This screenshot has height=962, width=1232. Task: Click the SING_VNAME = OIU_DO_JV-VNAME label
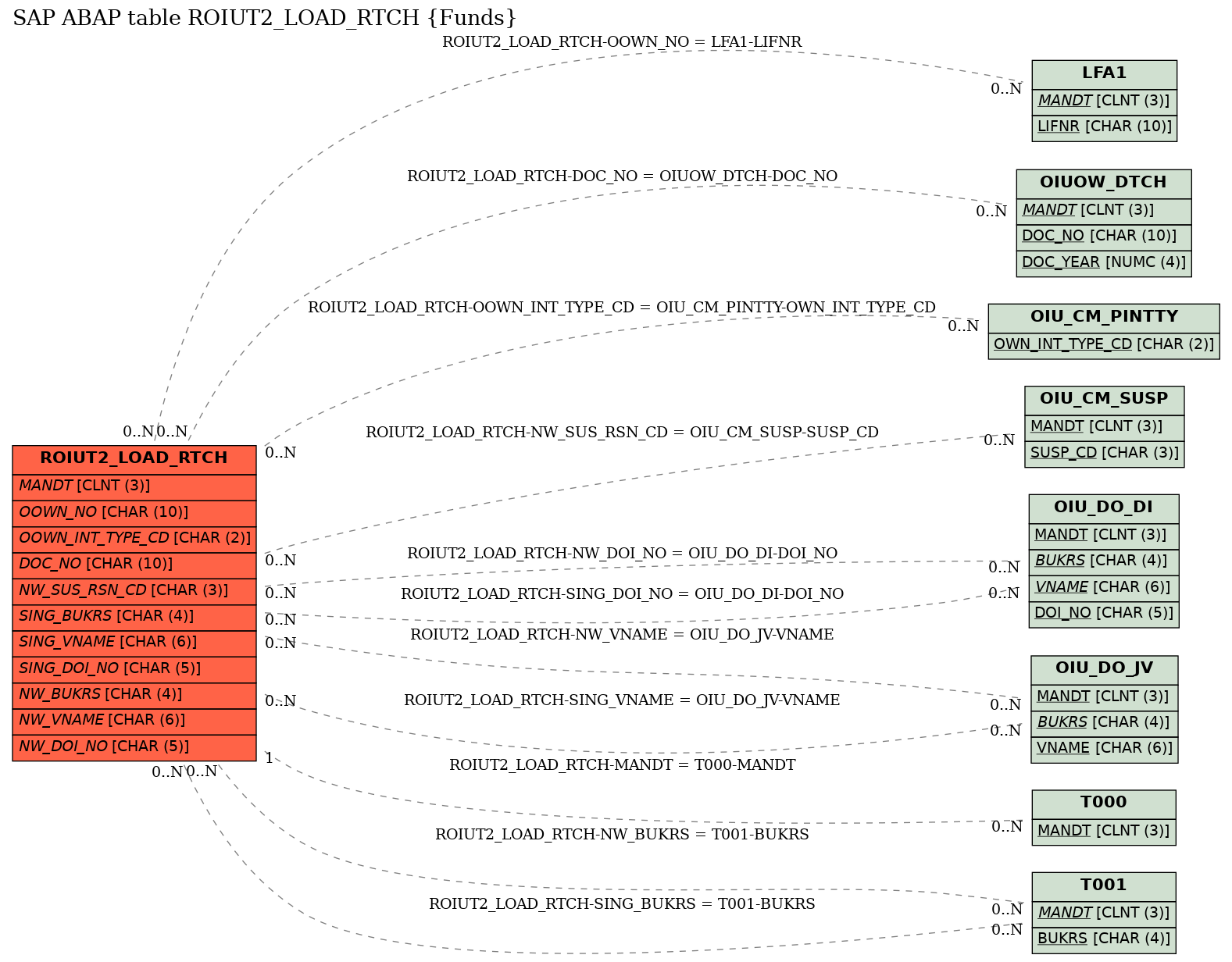tap(622, 700)
